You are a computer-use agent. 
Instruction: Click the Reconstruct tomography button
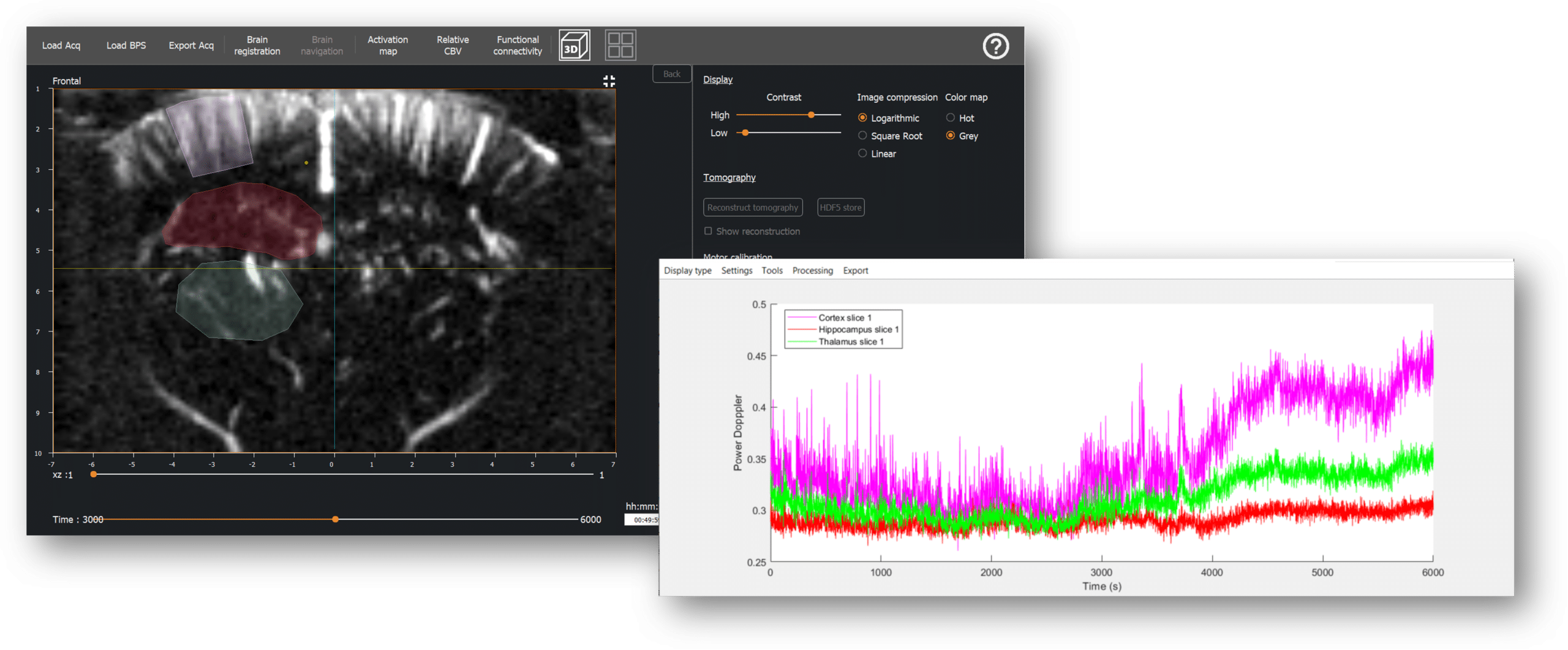[x=752, y=208]
